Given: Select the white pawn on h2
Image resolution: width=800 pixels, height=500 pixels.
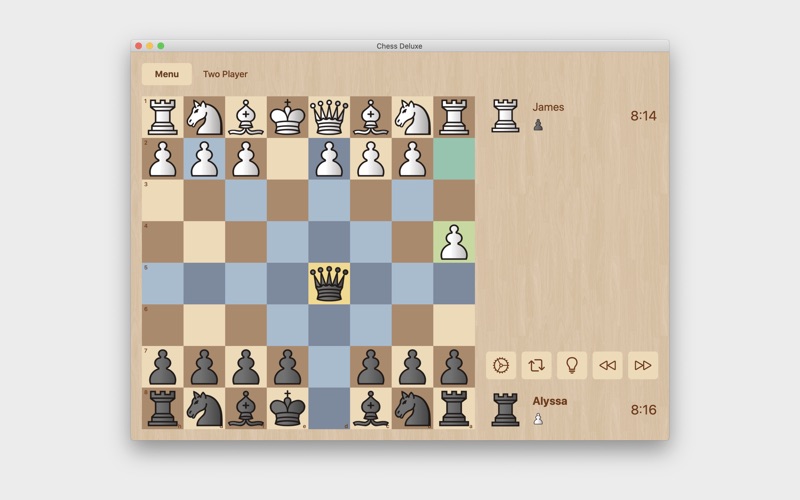Looking at the screenshot, I should tap(163, 159).
